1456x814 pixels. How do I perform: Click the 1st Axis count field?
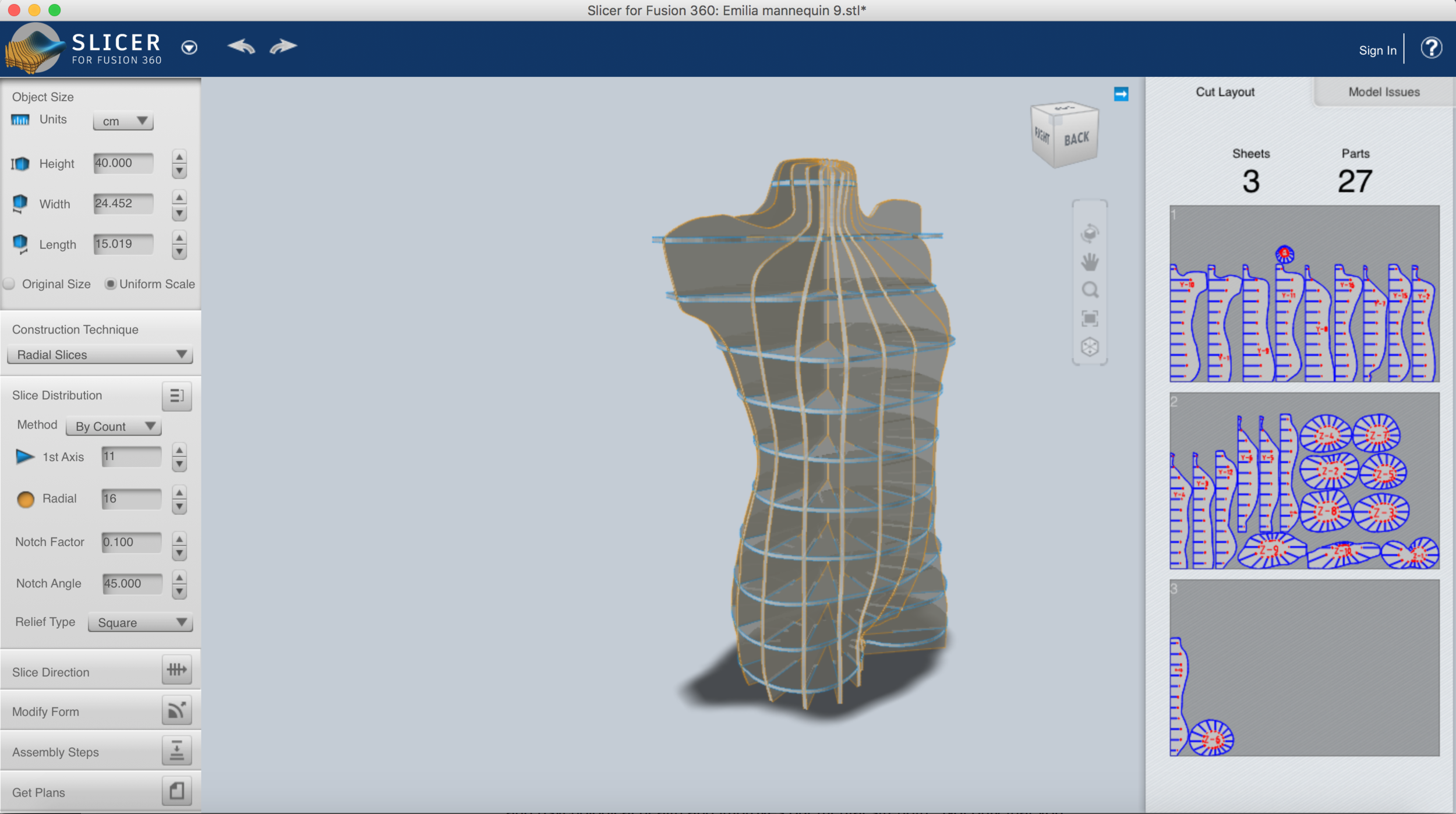pos(132,456)
